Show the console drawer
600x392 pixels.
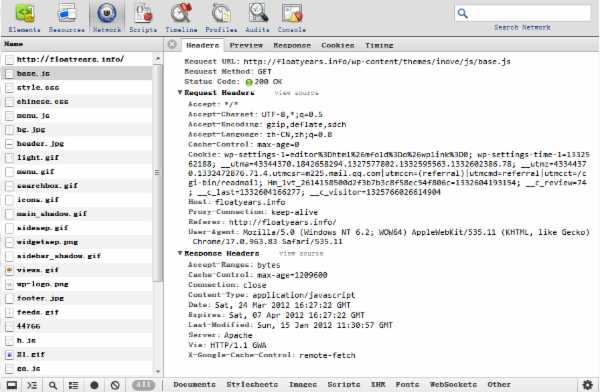pos(32,385)
